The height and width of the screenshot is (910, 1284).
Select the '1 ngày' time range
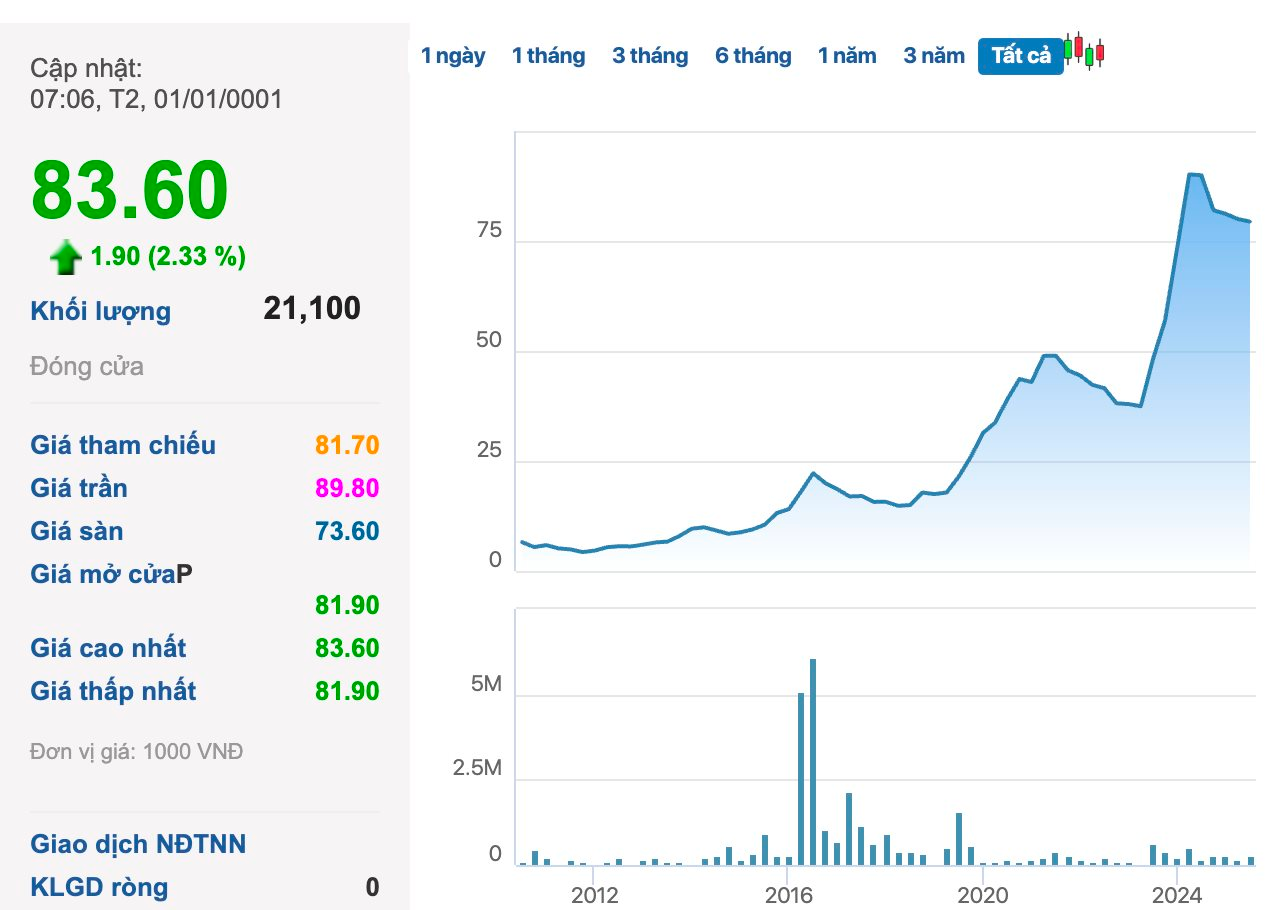pos(453,56)
